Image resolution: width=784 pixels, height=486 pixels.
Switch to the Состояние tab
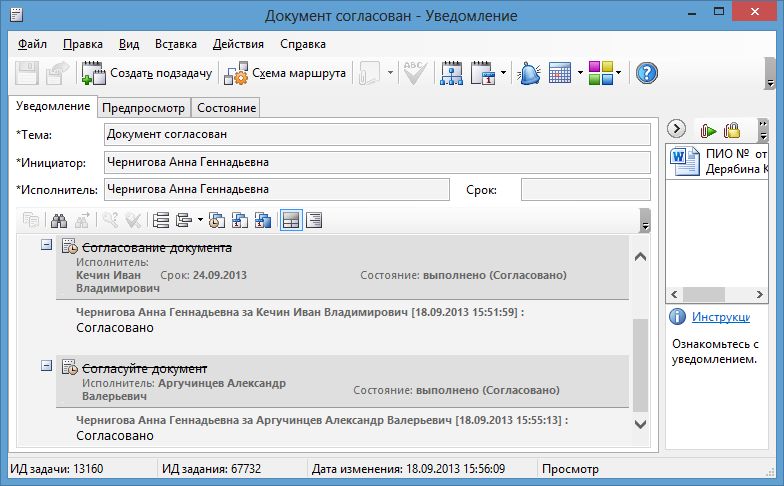tap(226, 107)
